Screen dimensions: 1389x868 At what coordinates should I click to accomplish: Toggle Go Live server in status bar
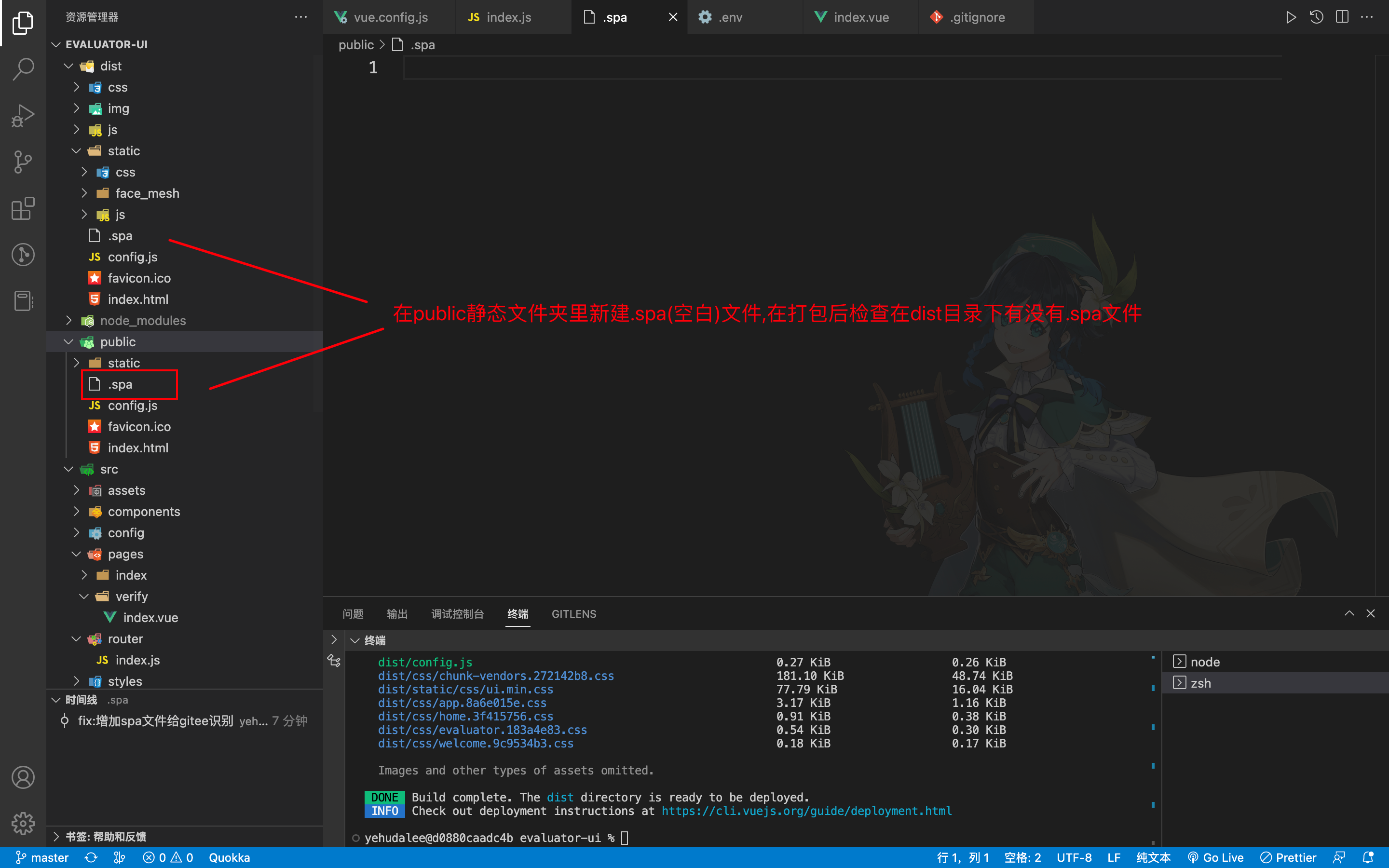coord(1216,857)
